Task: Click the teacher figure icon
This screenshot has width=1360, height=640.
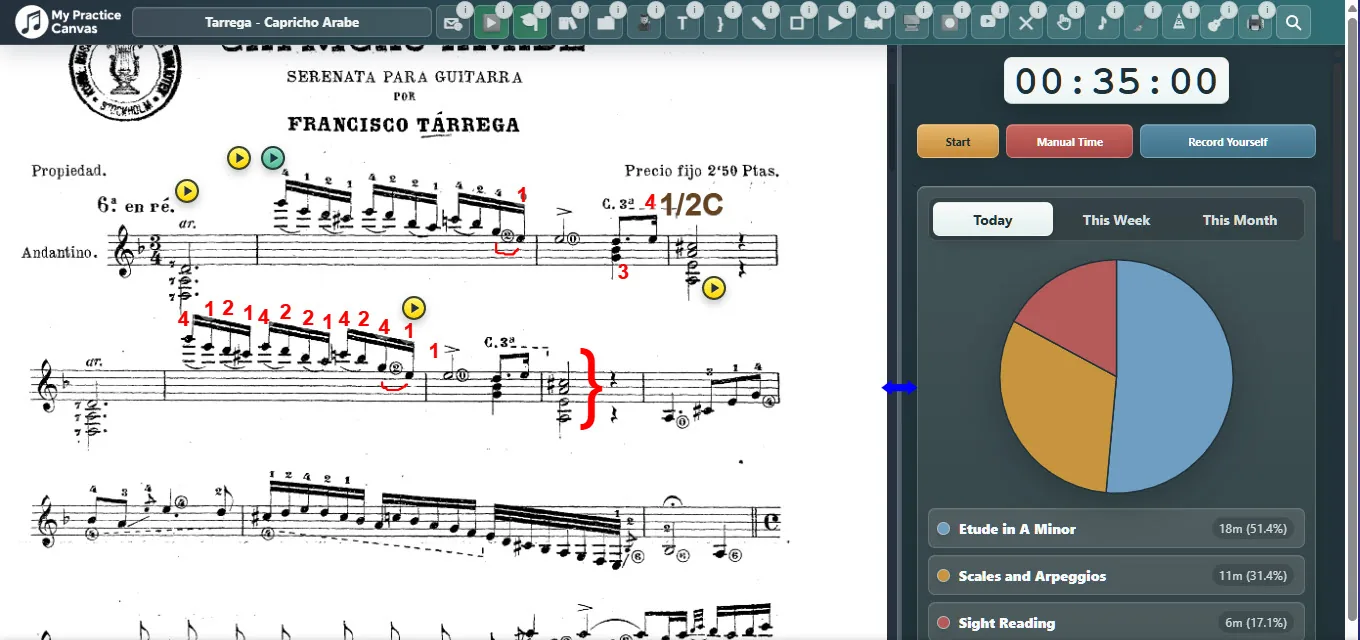Action: [x=644, y=23]
